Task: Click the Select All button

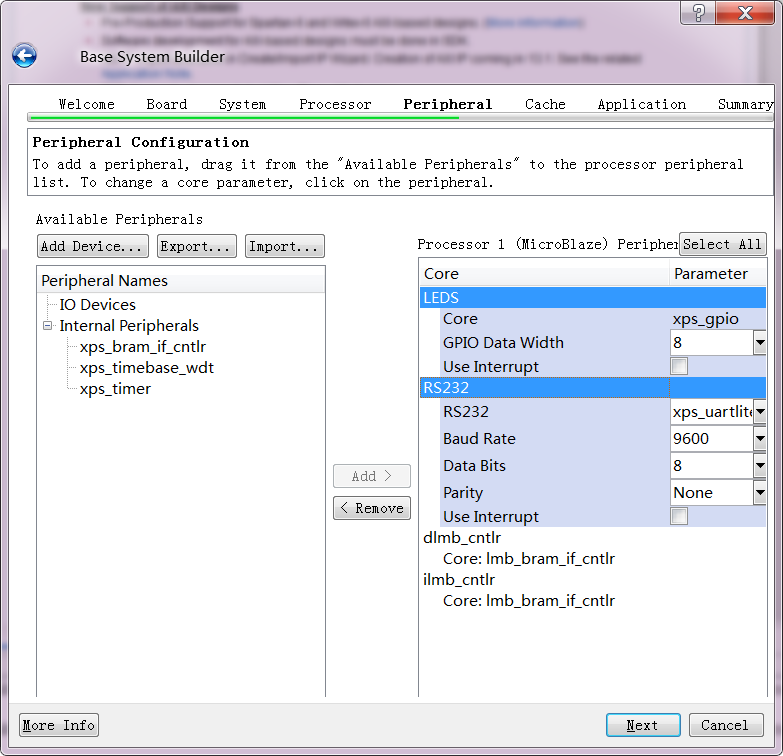Action: point(722,244)
